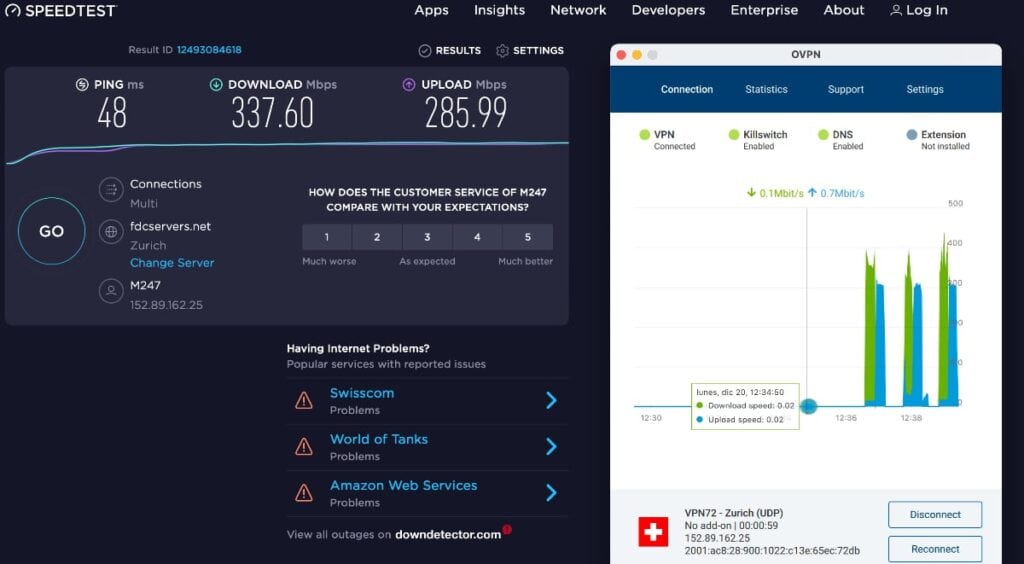1024x564 pixels.
Task: Open the Network menu
Action: pyautogui.click(x=578, y=10)
